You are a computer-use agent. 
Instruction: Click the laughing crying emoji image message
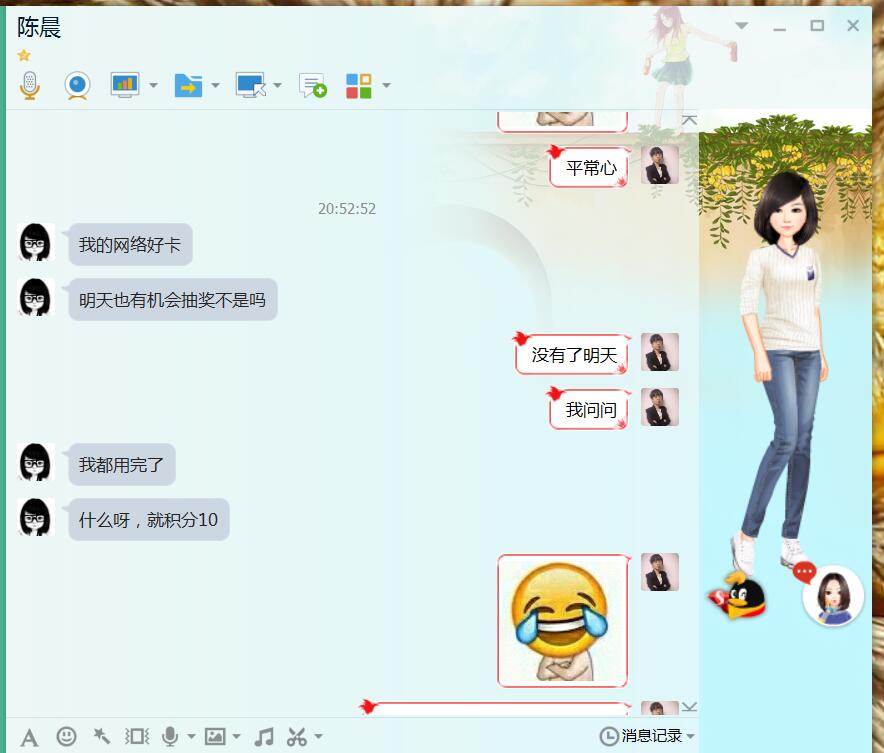tap(561, 621)
